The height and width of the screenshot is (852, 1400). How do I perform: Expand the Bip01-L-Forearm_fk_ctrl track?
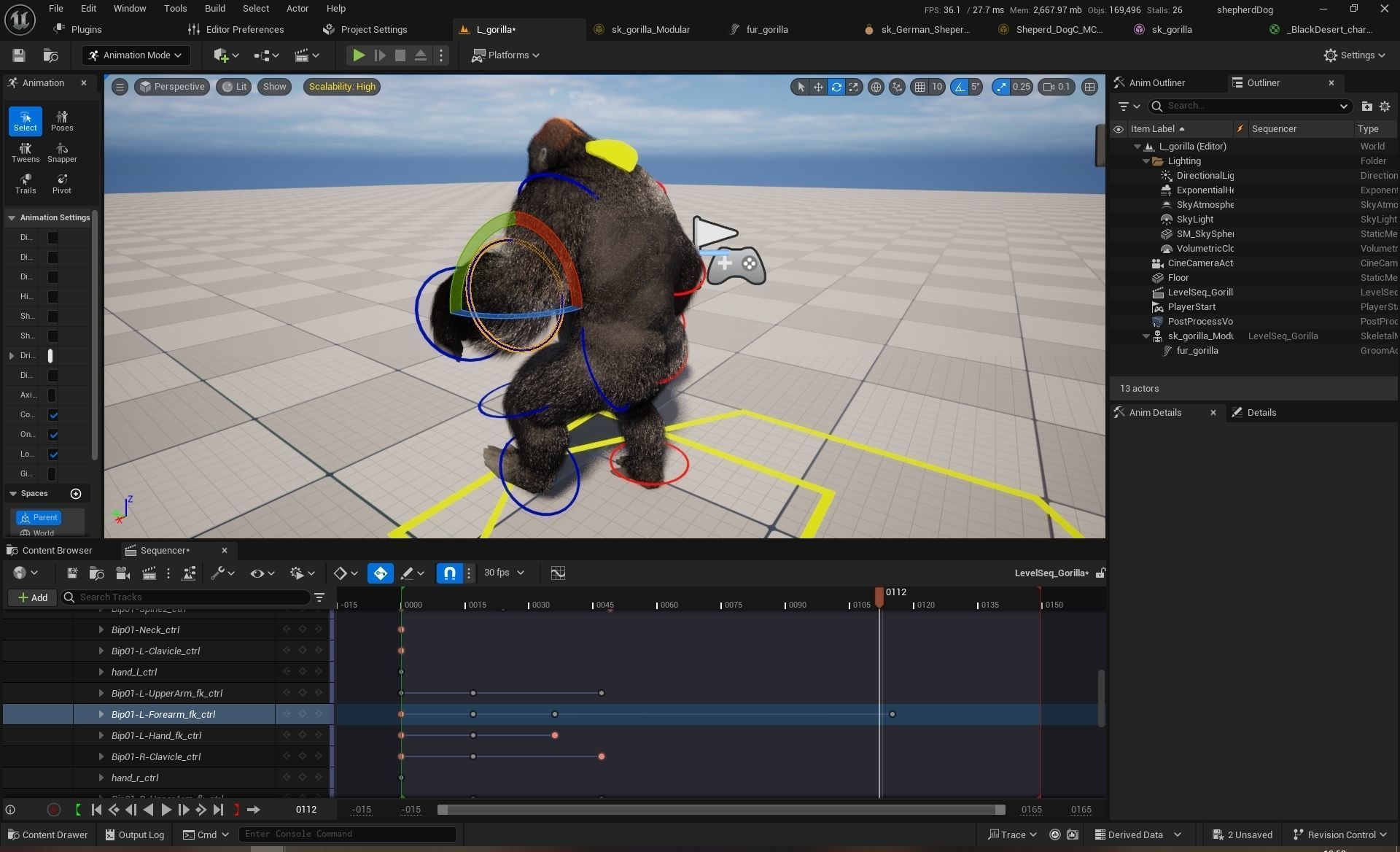(101, 715)
